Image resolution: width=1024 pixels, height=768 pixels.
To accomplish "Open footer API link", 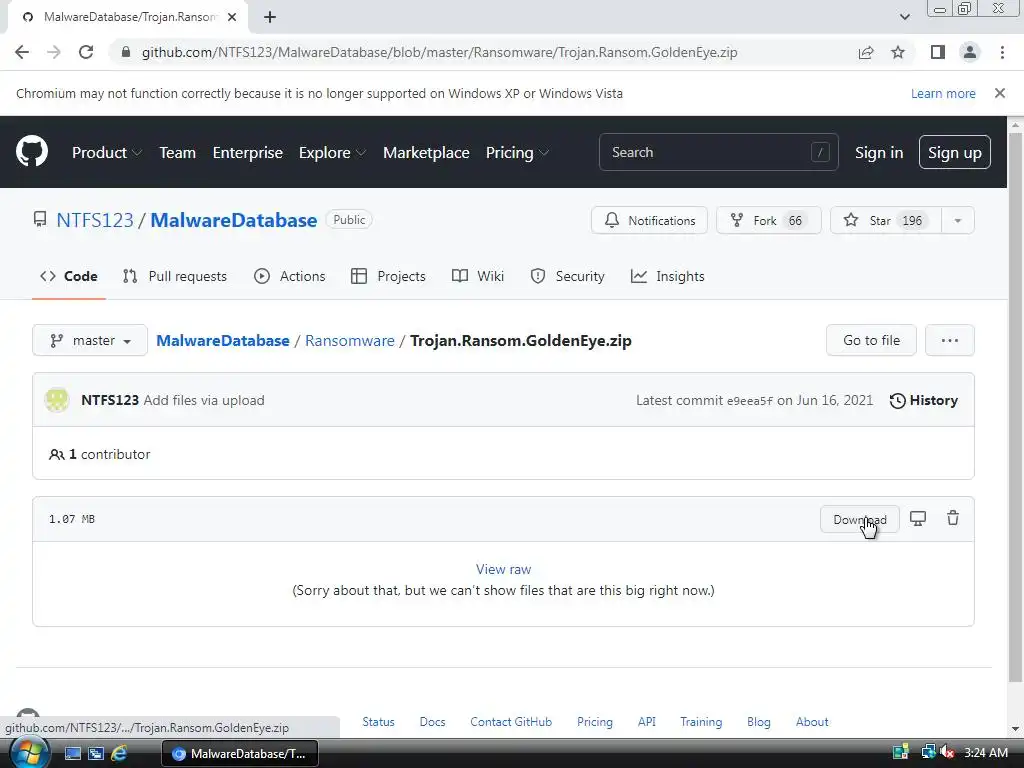I will click(x=647, y=722).
